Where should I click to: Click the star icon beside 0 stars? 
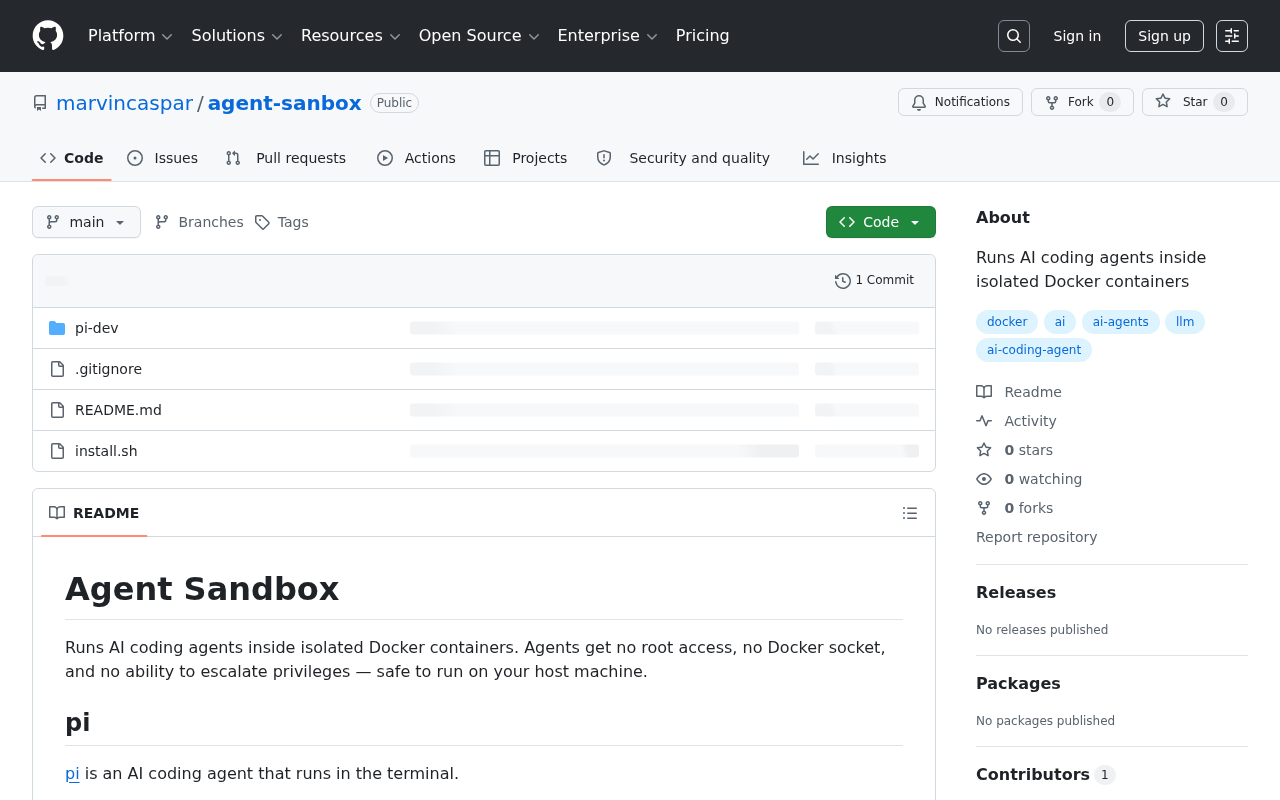pyautogui.click(x=984, y=450)
